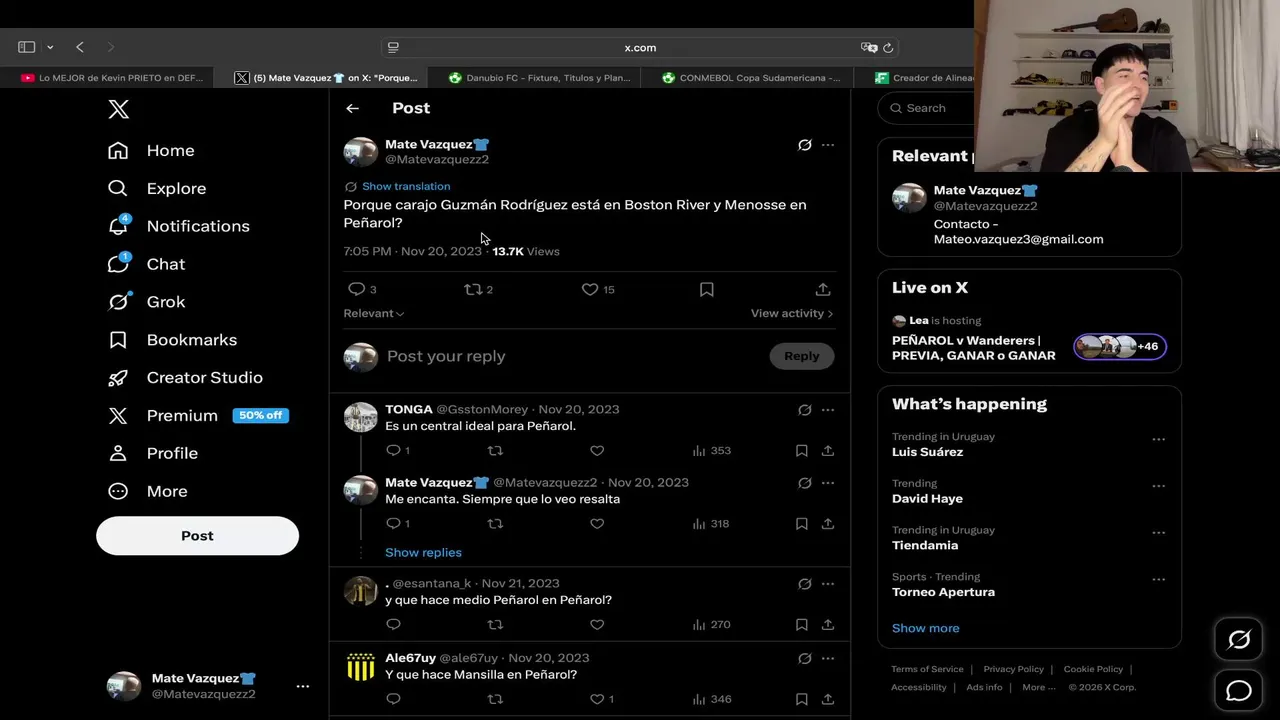Go back in Safari toolbar
Viewport: 1280px width, 720px height.
coord(80,47)
